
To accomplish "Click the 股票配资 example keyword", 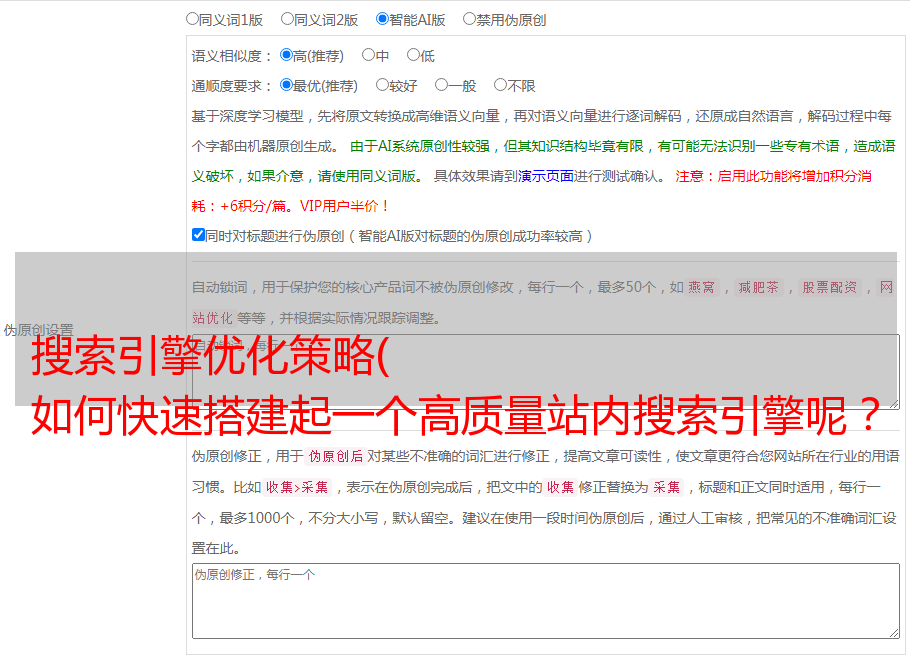I will [830, 287].
